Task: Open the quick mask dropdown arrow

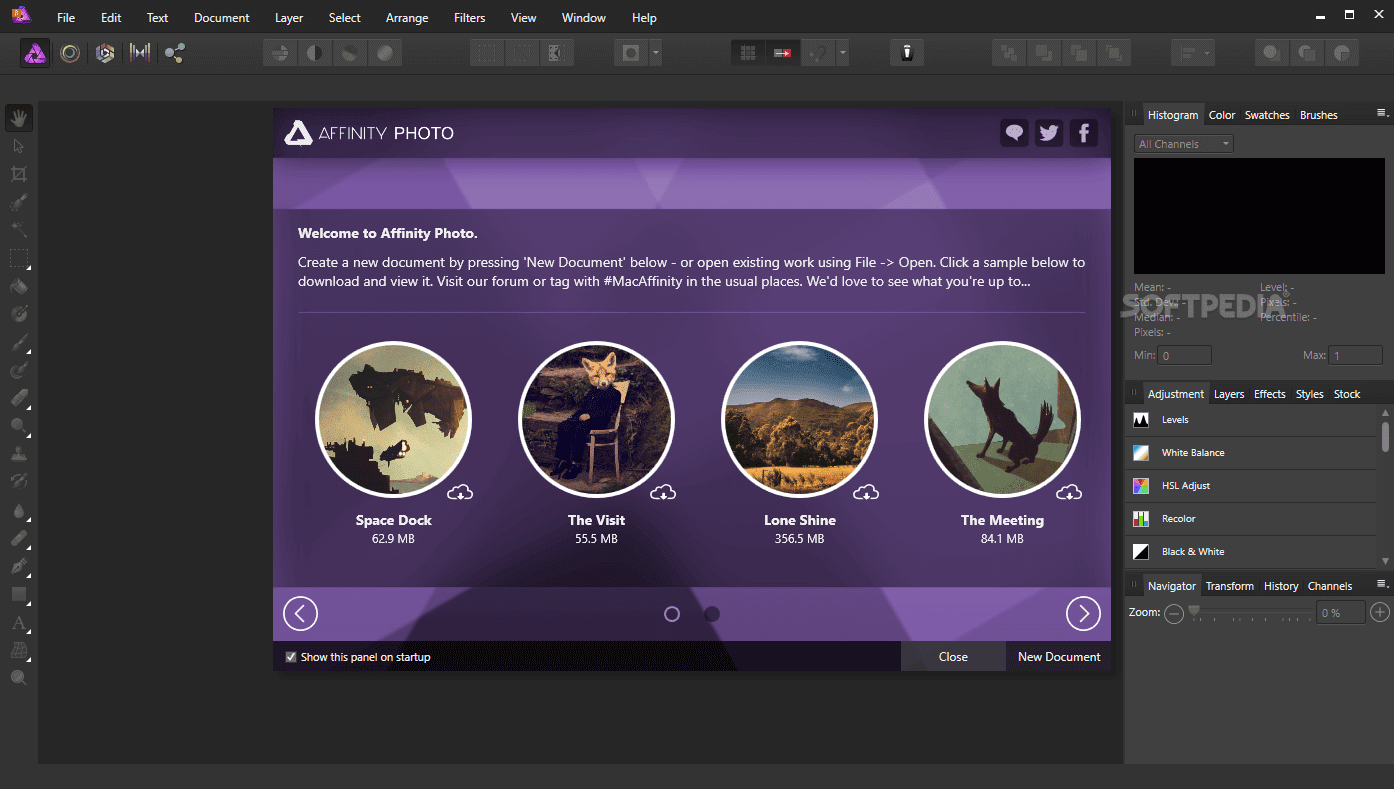Action: click(x=655, y=53)
